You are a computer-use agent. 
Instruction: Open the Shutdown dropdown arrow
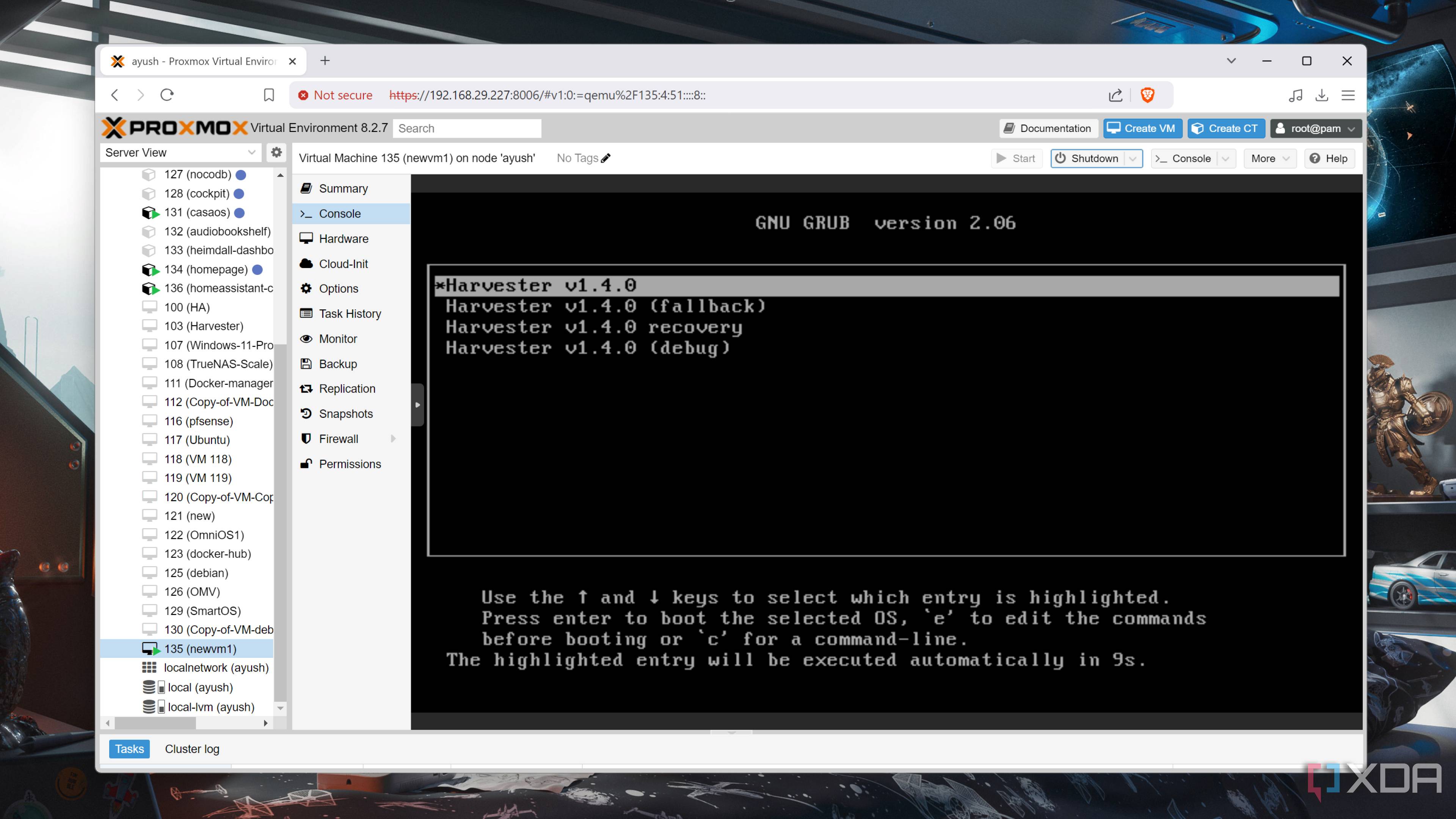coord(1133,159)
